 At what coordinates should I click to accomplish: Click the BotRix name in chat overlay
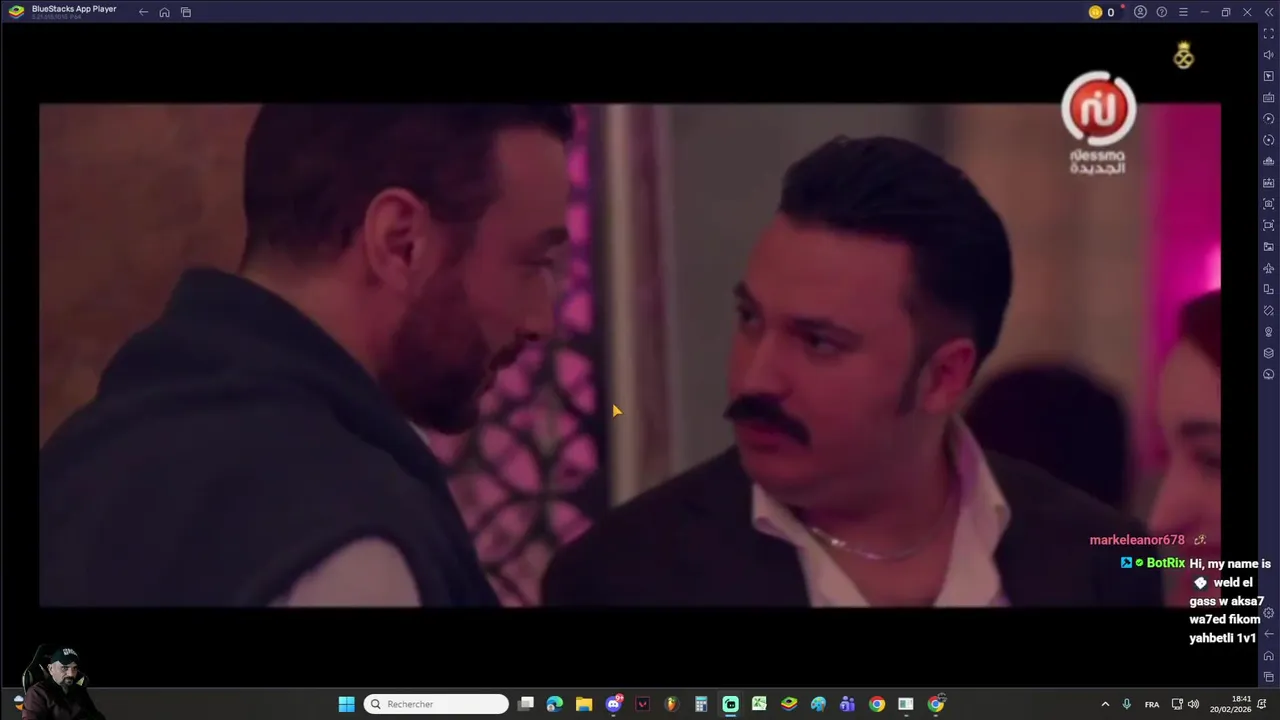point(1166,563)
